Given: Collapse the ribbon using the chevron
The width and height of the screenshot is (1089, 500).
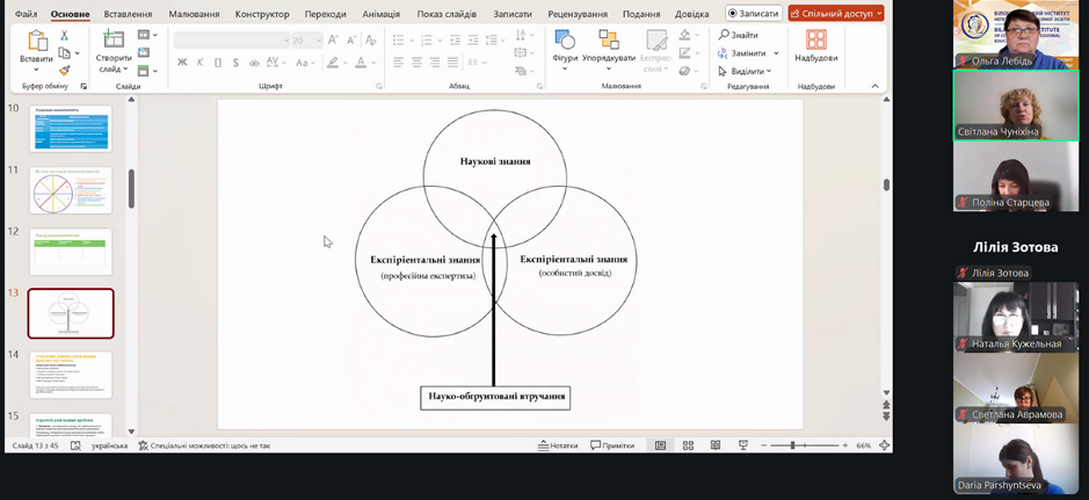Looking at the screenshot, I should [874, 87].
